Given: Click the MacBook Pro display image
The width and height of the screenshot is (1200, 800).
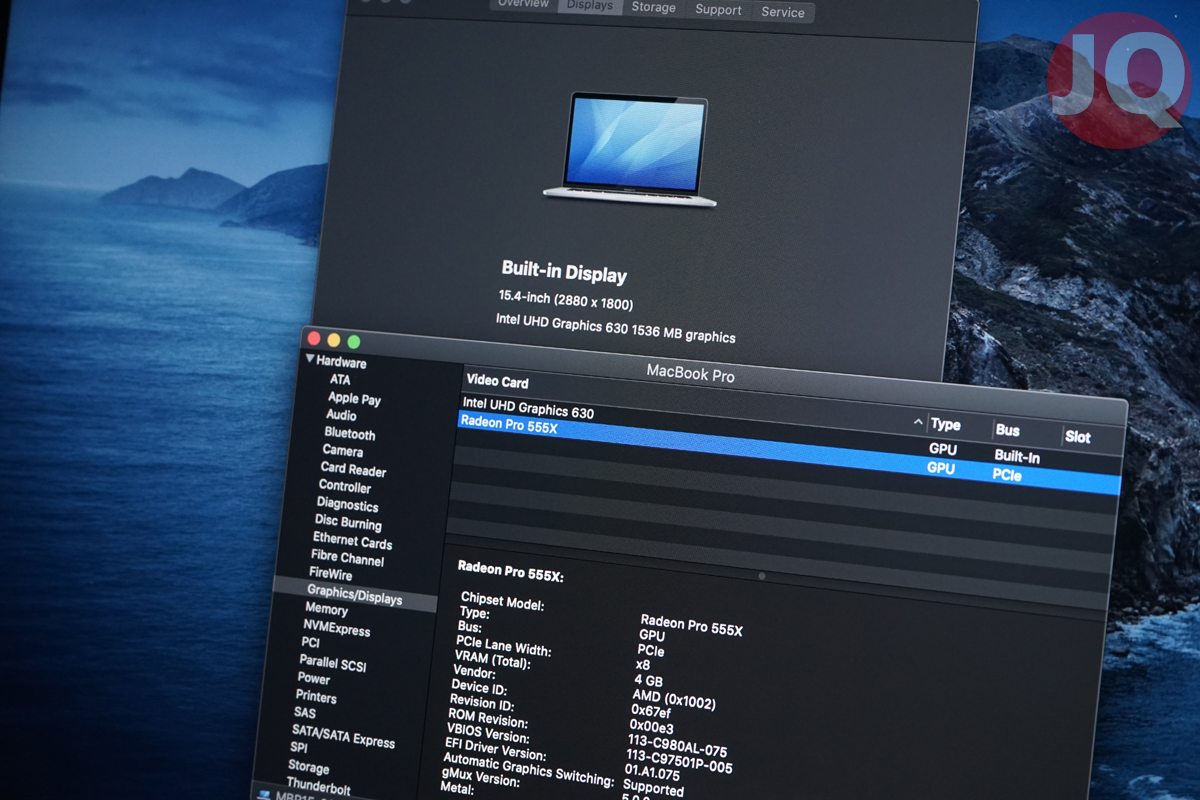Looking at the screenshot, I should pyautogui.click(x=633, y=149).
